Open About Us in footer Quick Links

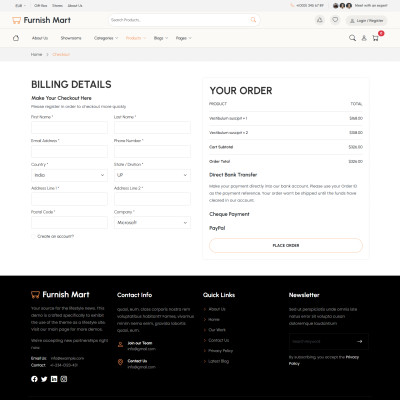(x=217, y=309)
